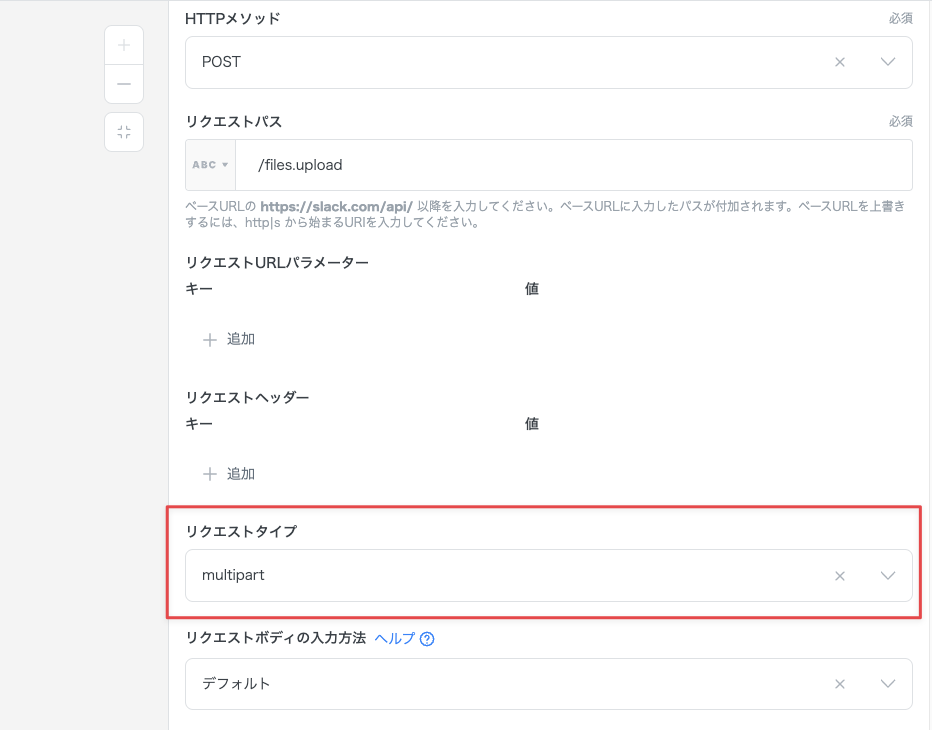Open the ヘルプ link for request body
The image size is (932, 730).
[394, 638]
